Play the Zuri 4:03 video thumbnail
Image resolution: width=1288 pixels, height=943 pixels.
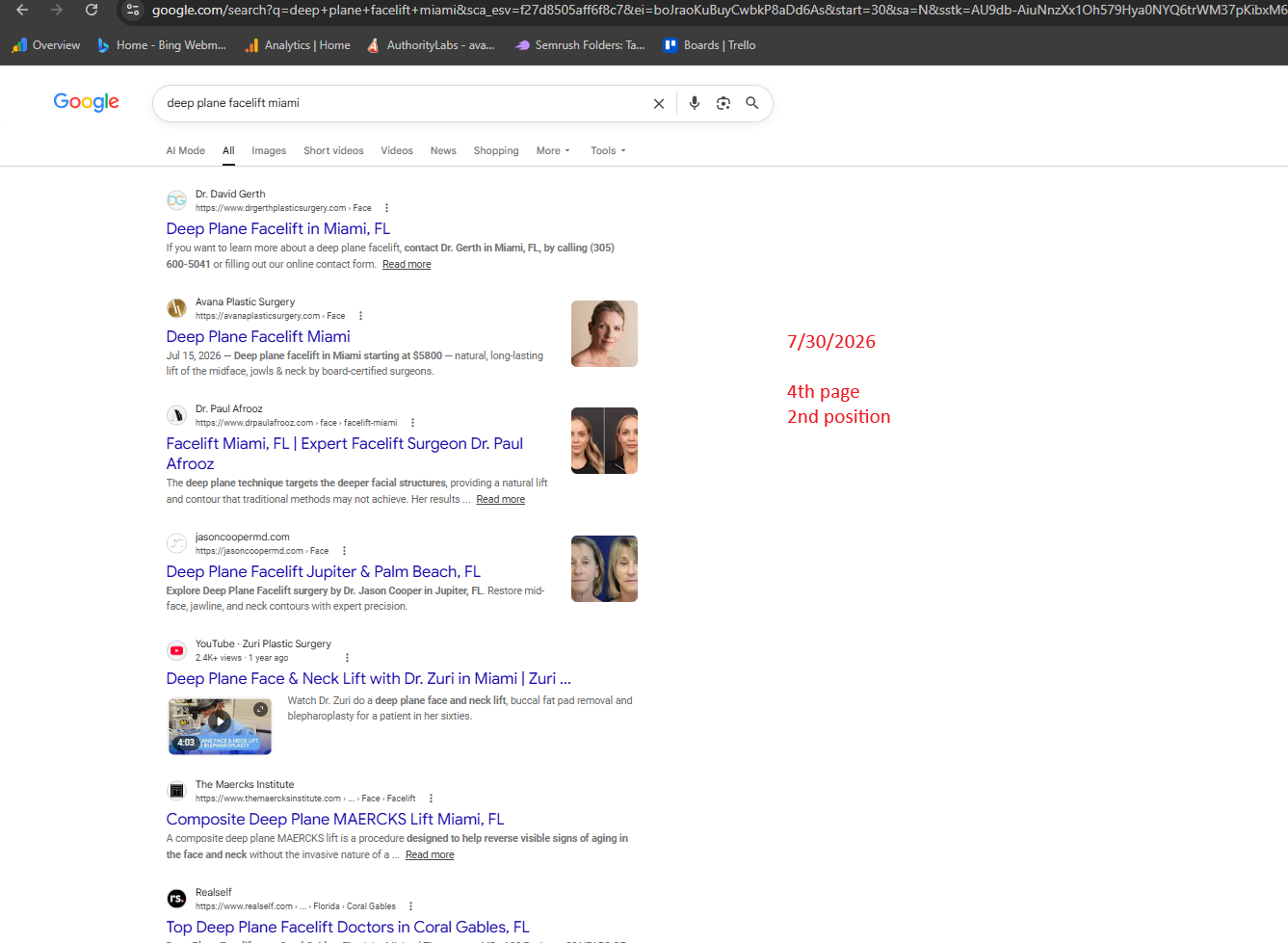pos(220,725)
